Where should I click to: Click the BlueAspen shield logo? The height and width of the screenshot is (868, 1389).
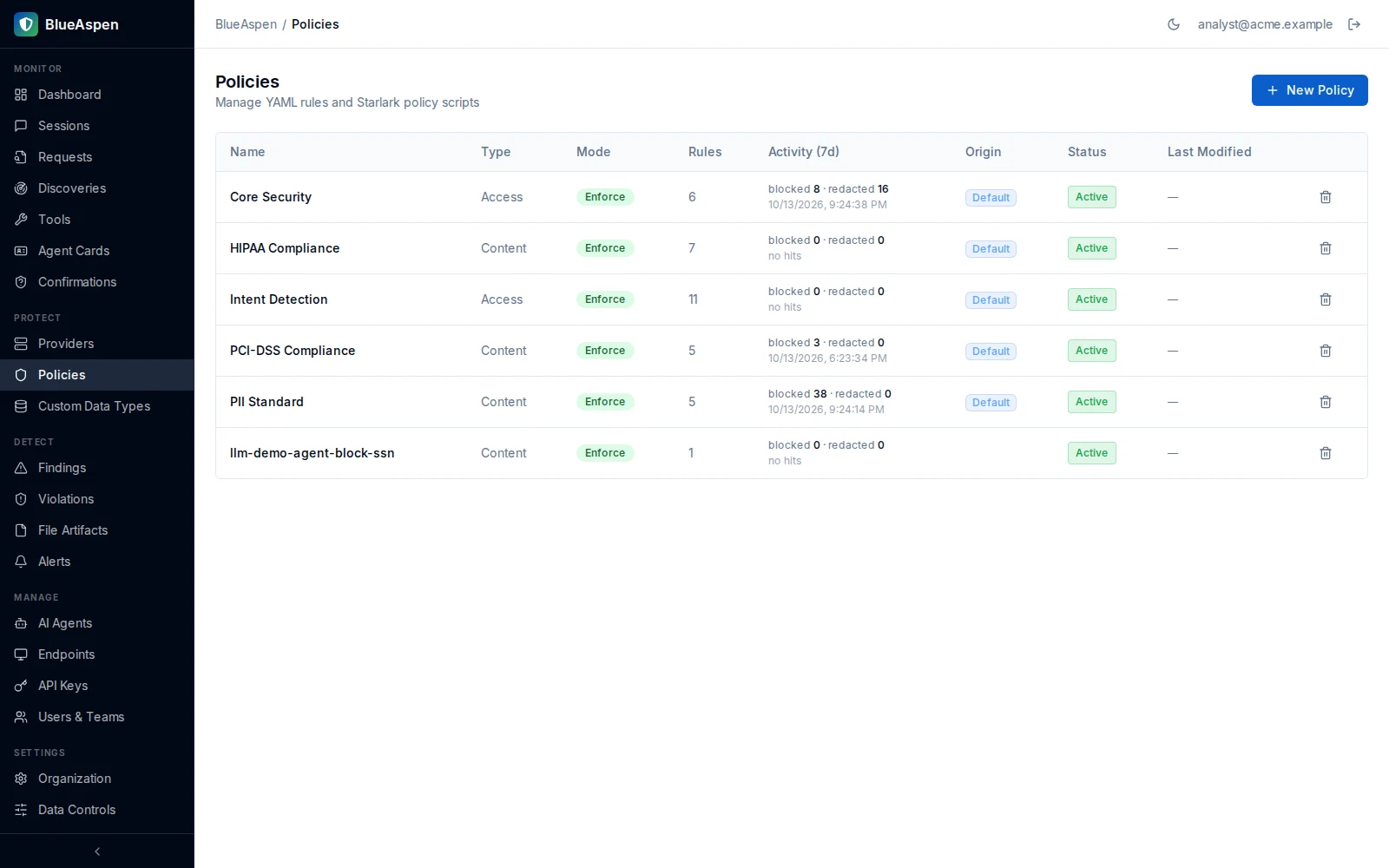tap(26, 24)
